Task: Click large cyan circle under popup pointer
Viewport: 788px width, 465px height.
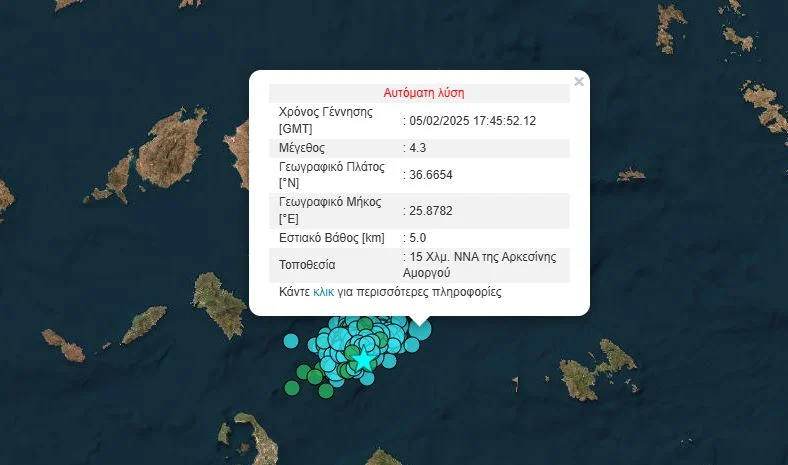Action: pyautogui.click(x=420, y=327)
